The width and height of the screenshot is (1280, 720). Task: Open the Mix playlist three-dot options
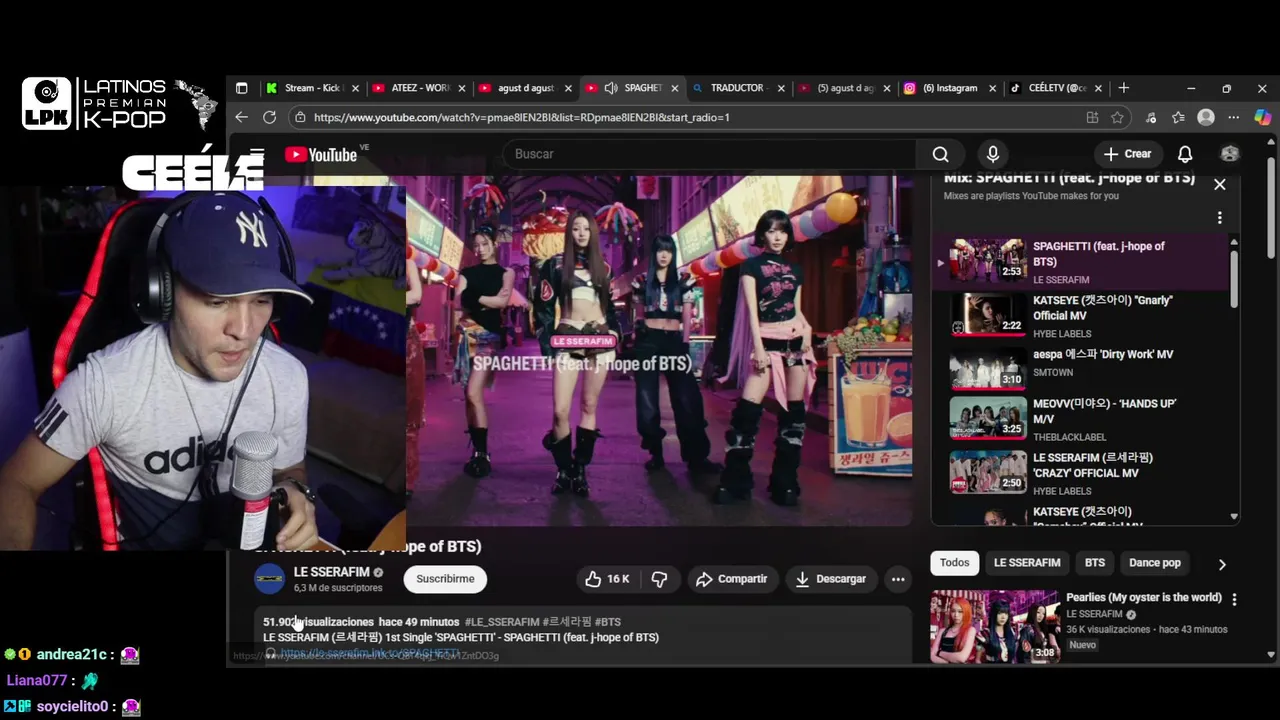[1219, 217]
